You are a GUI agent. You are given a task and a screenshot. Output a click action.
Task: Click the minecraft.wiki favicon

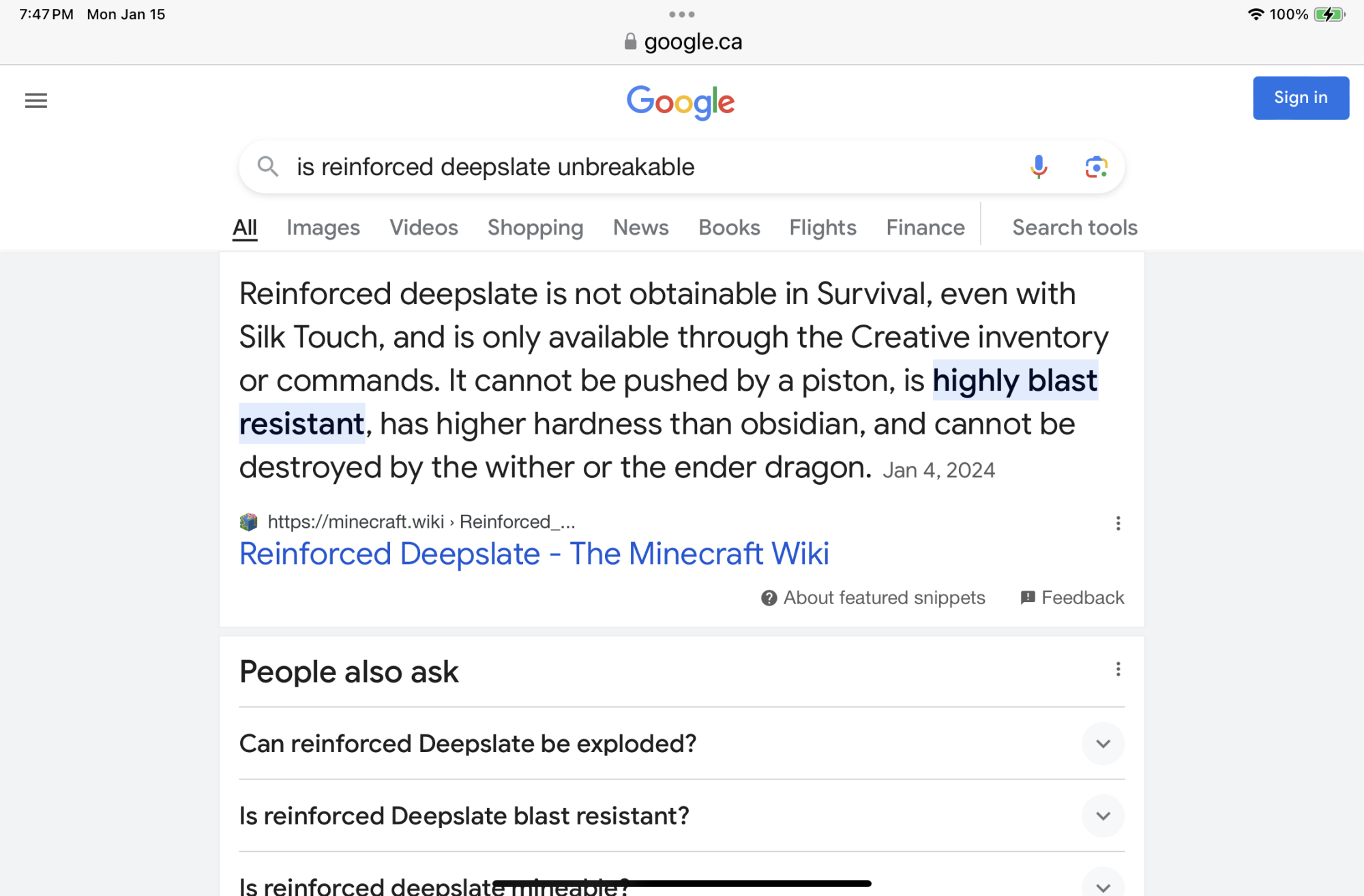[x=249, y=522]
